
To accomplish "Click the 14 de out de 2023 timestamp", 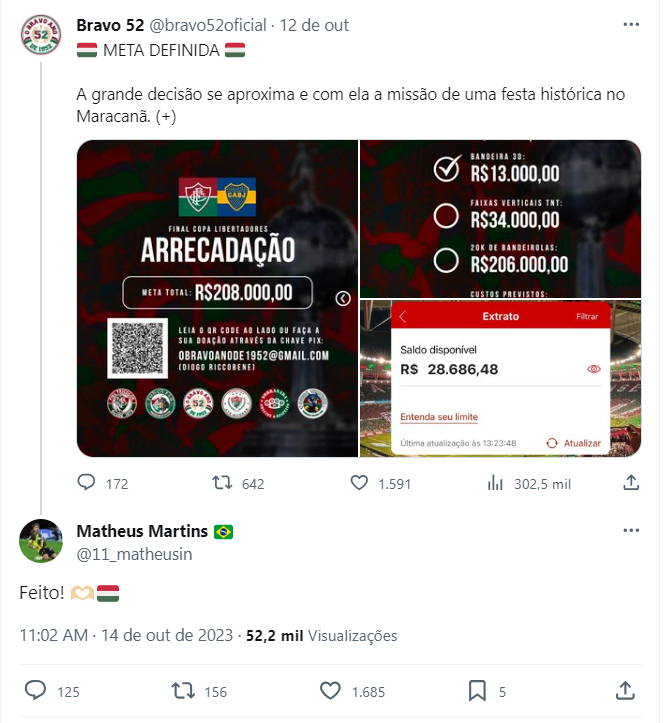I will pos(167,635).
